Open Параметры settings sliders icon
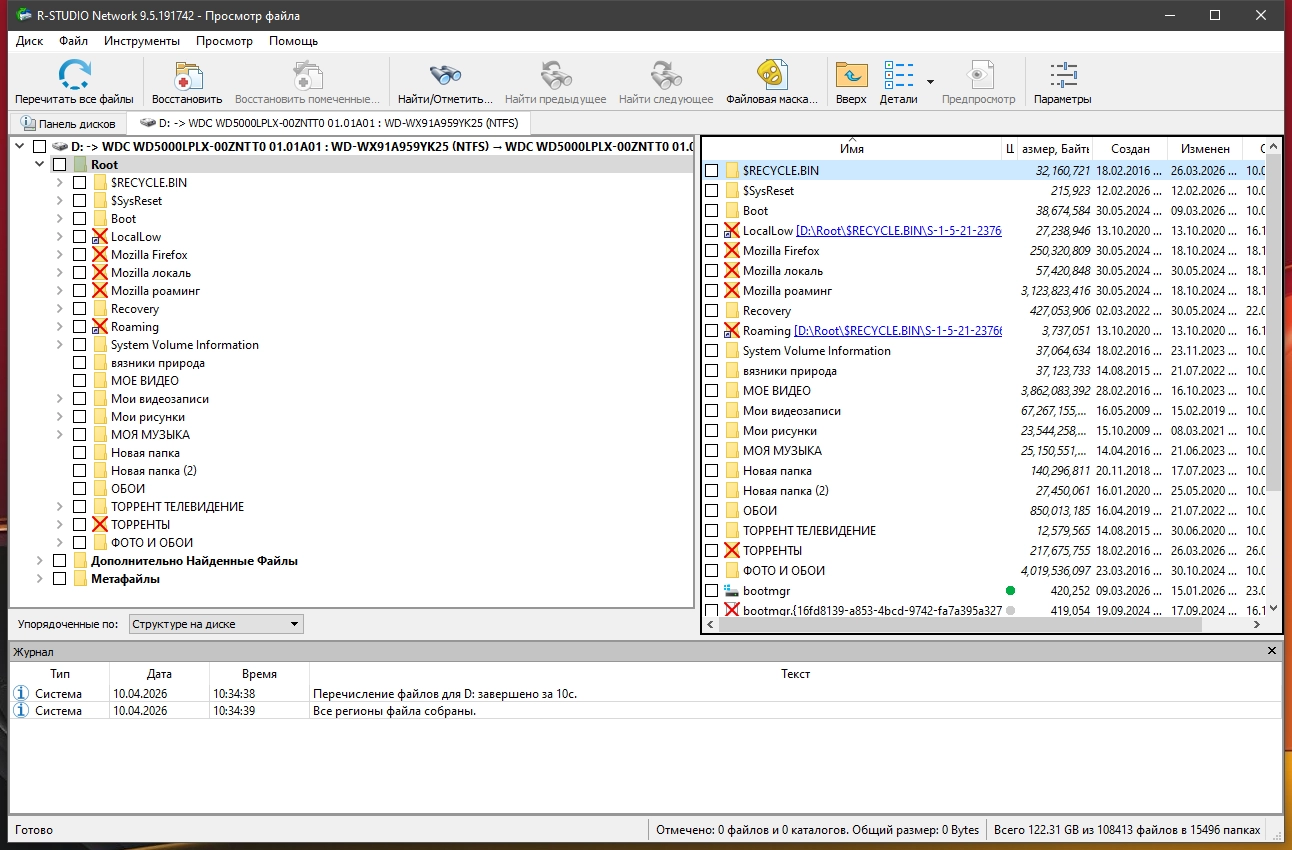 pyautogui.click(x=1063, y=75)
